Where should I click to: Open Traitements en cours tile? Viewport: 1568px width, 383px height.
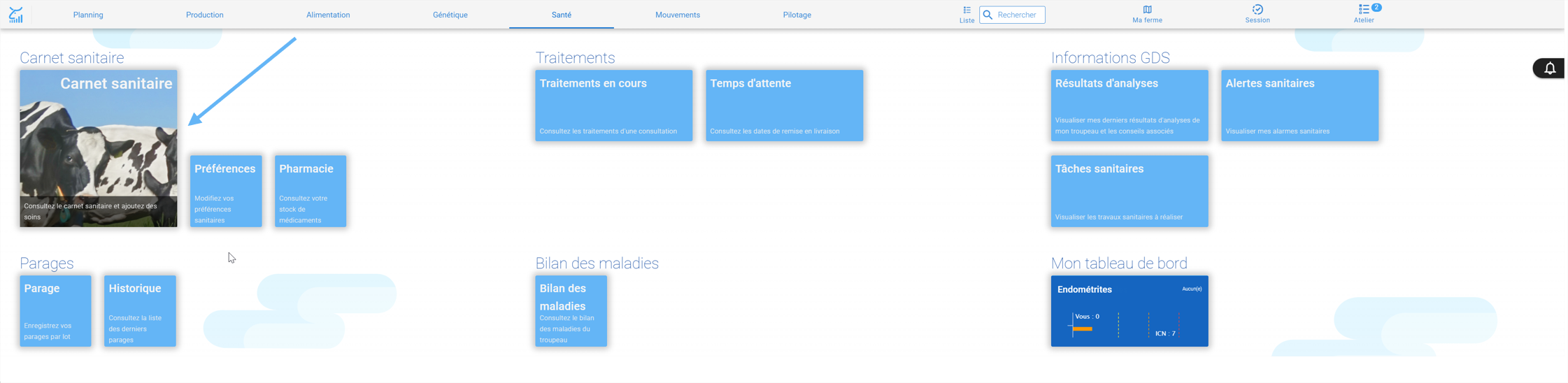(x=614, y=106)
